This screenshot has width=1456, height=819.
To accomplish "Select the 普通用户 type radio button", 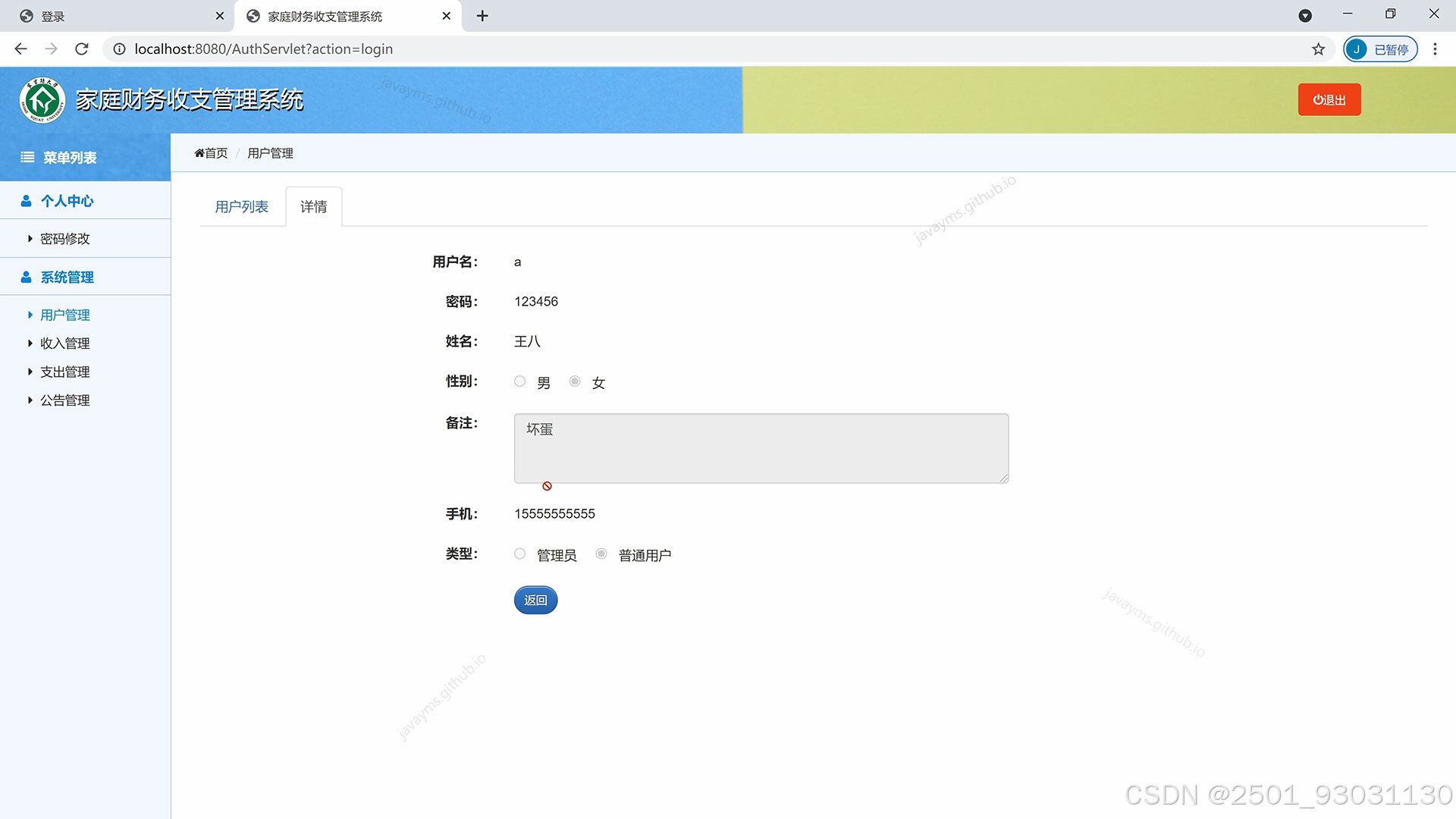I will coord(601,554).
